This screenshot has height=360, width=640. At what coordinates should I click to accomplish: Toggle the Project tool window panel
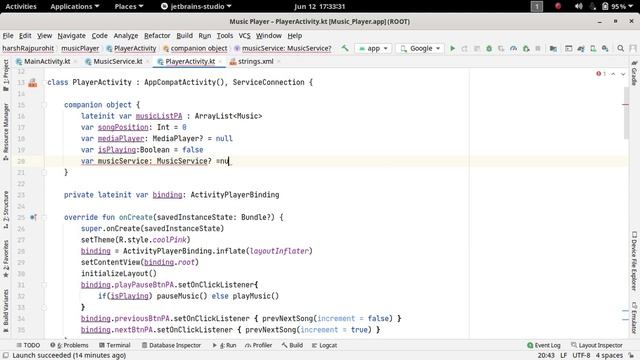[x=6, y=75]
